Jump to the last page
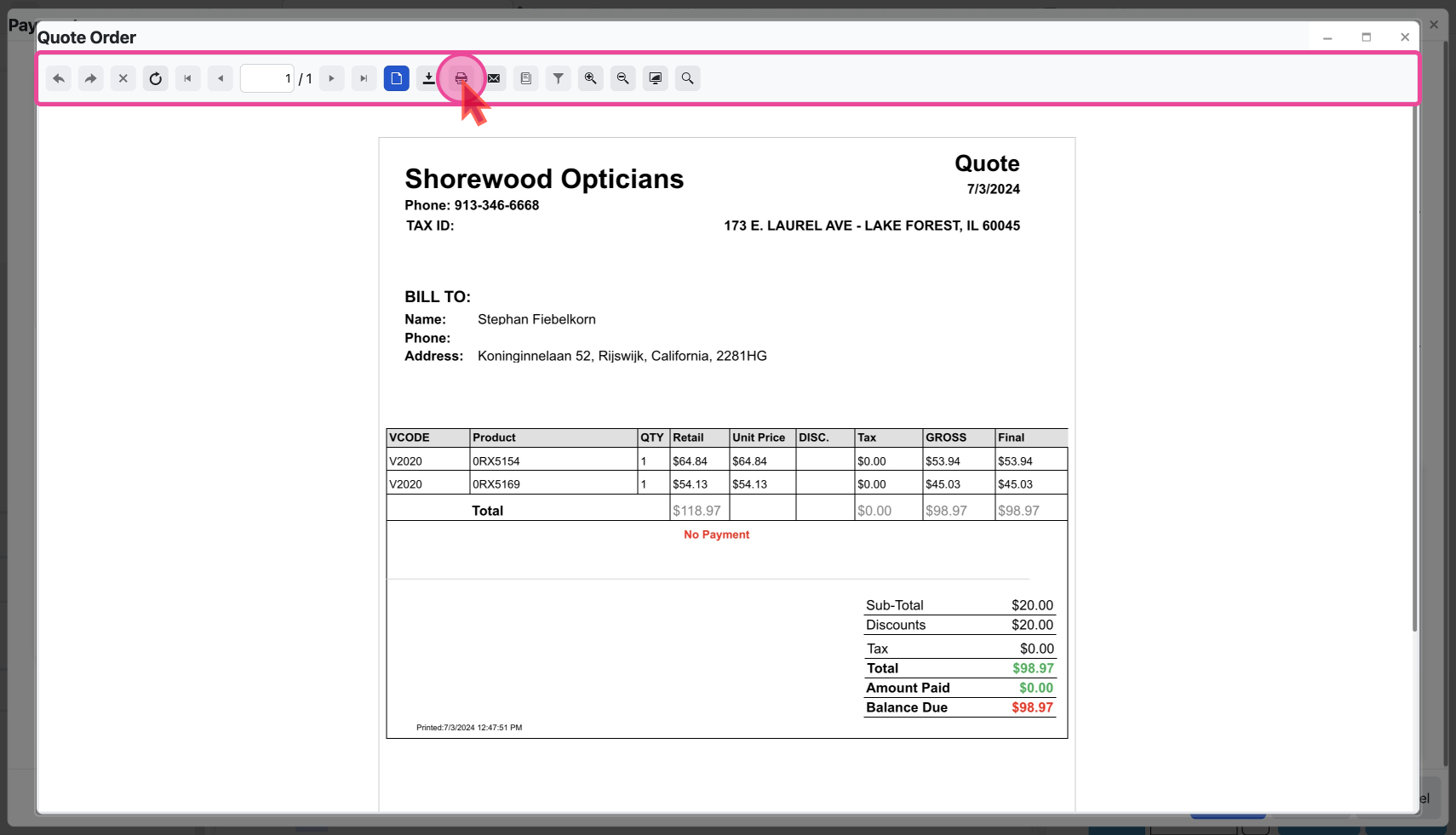This screenshot has width=1456, height=835. tap(364, 78)
